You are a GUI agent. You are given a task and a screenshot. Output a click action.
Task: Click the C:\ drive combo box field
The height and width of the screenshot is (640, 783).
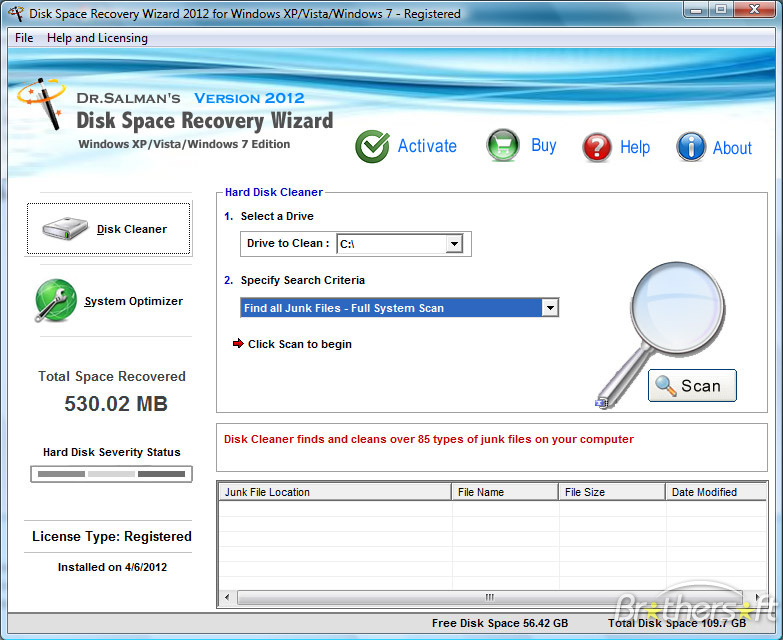[x=399, y=244]
